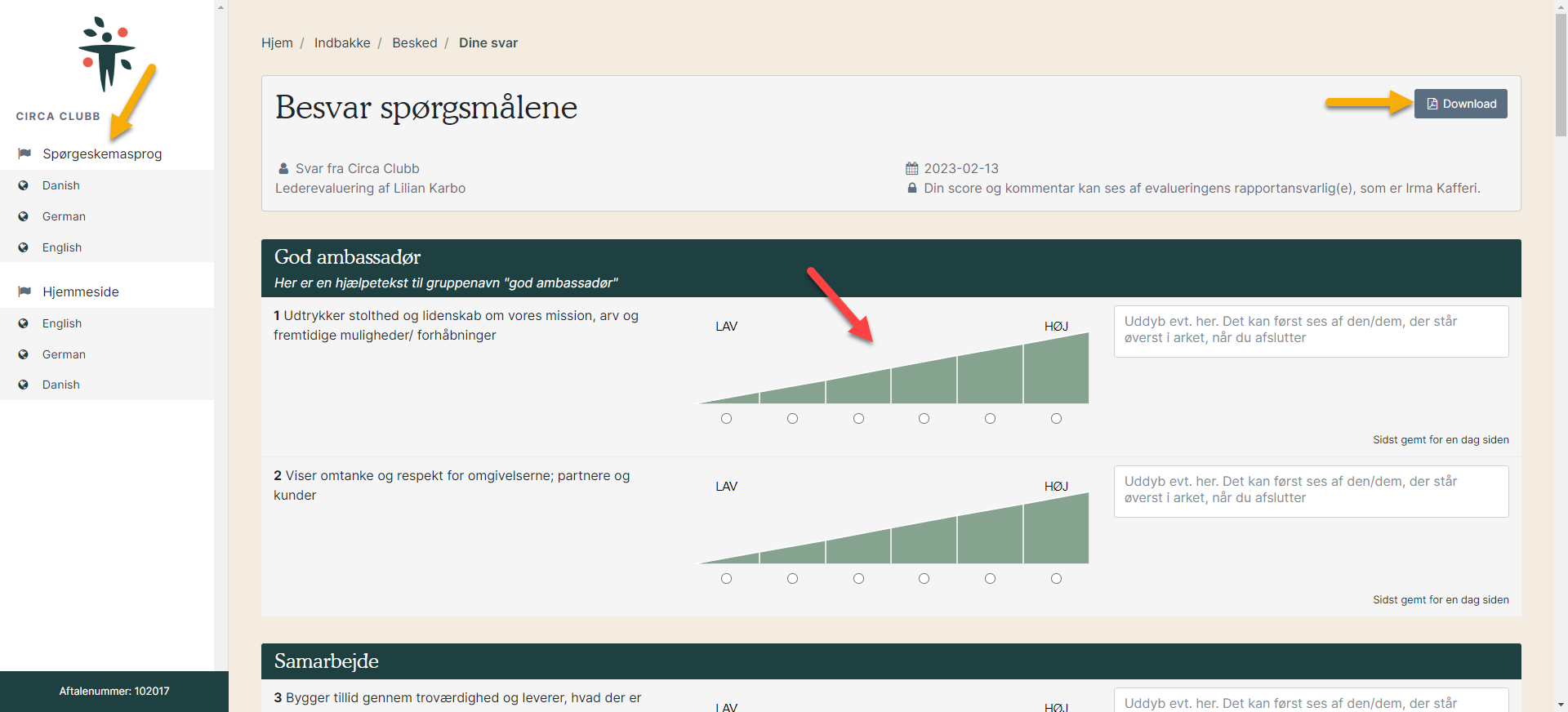The image size is (1568, 712).
Task: Switch questionnaire language to English
Action: pos(62,247)
